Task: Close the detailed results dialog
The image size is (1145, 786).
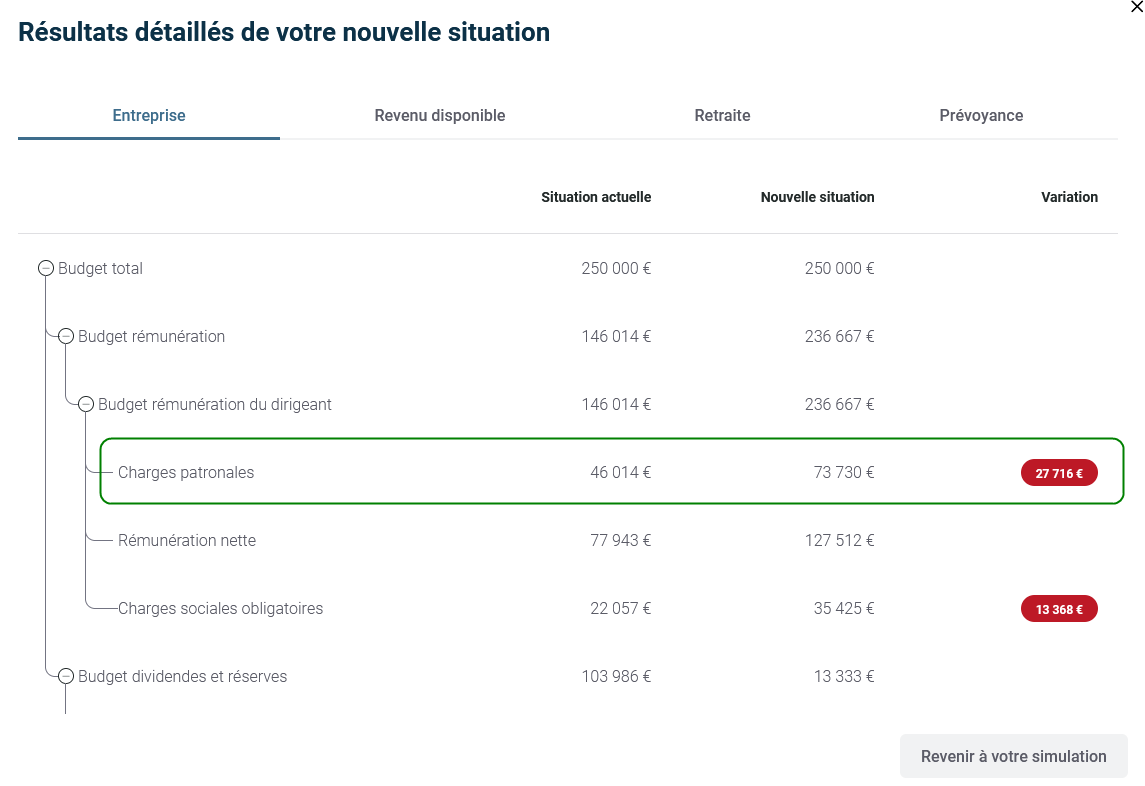Action: coord(1136,7)
